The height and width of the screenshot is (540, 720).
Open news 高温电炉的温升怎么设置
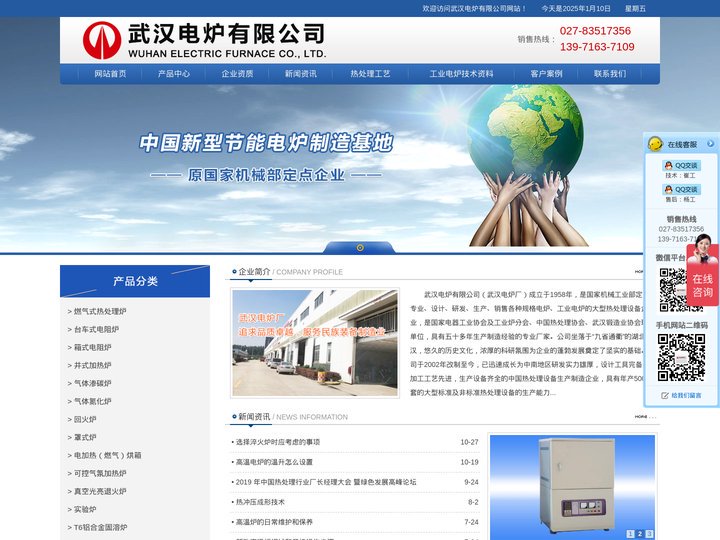point(274,462)
